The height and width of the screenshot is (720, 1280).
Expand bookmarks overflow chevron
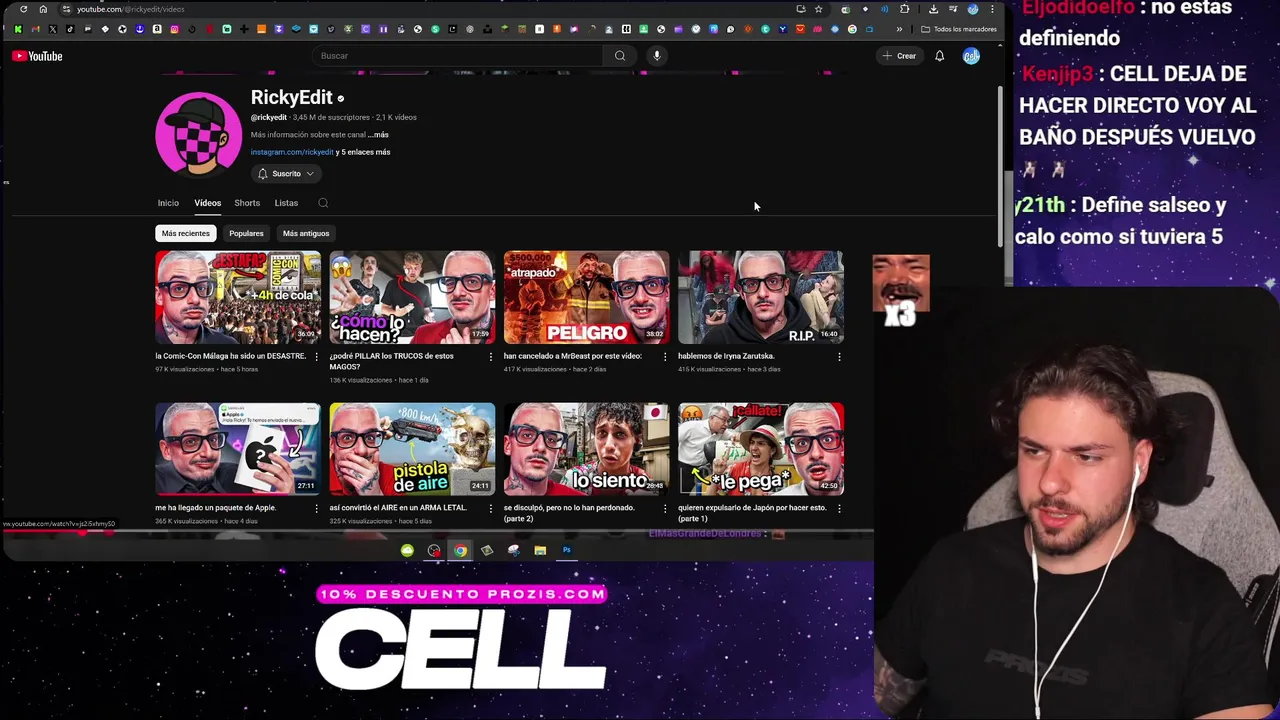(x=899, y=29)
